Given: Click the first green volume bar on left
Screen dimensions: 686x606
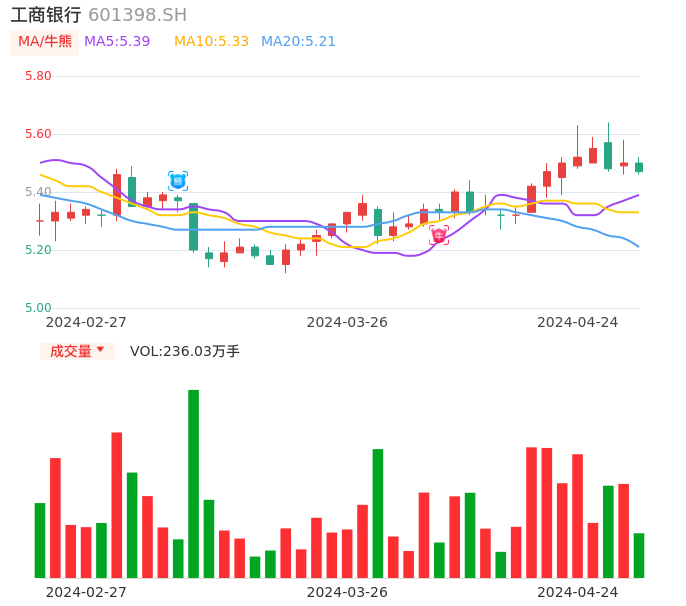Looking at the screenshot, I should pos(40,540).
